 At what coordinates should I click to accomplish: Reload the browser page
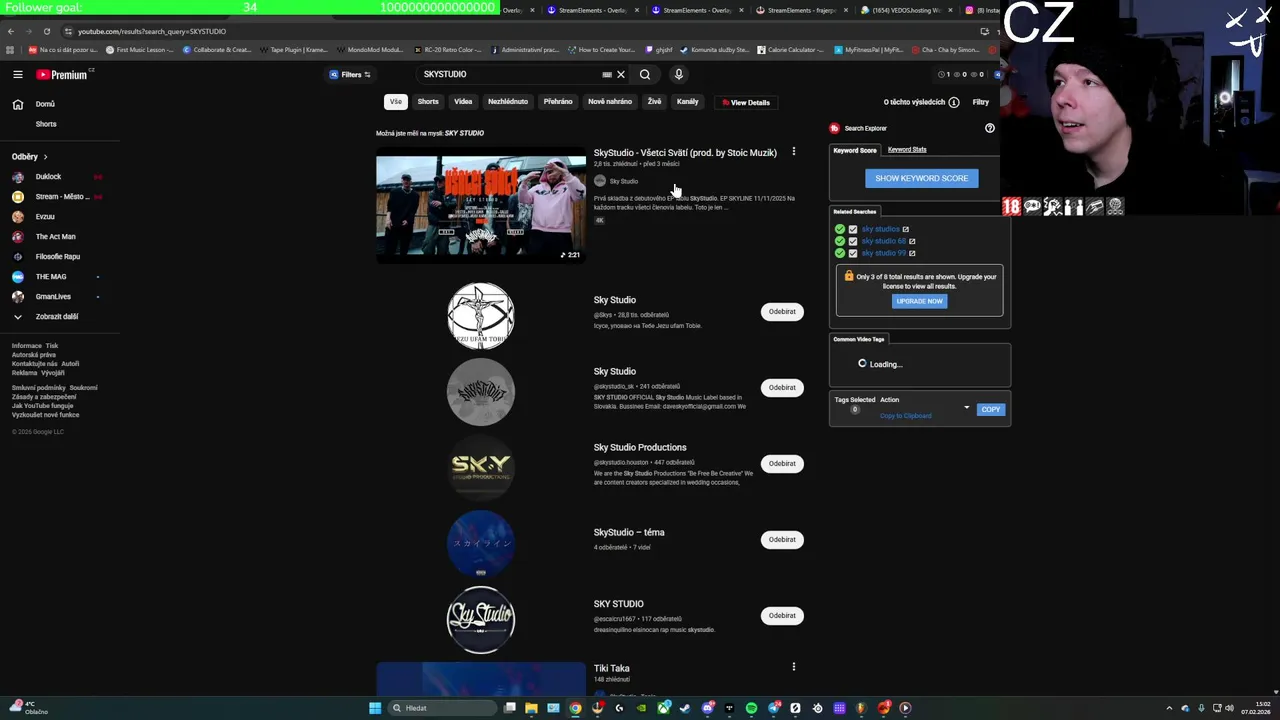coord(46,31)
